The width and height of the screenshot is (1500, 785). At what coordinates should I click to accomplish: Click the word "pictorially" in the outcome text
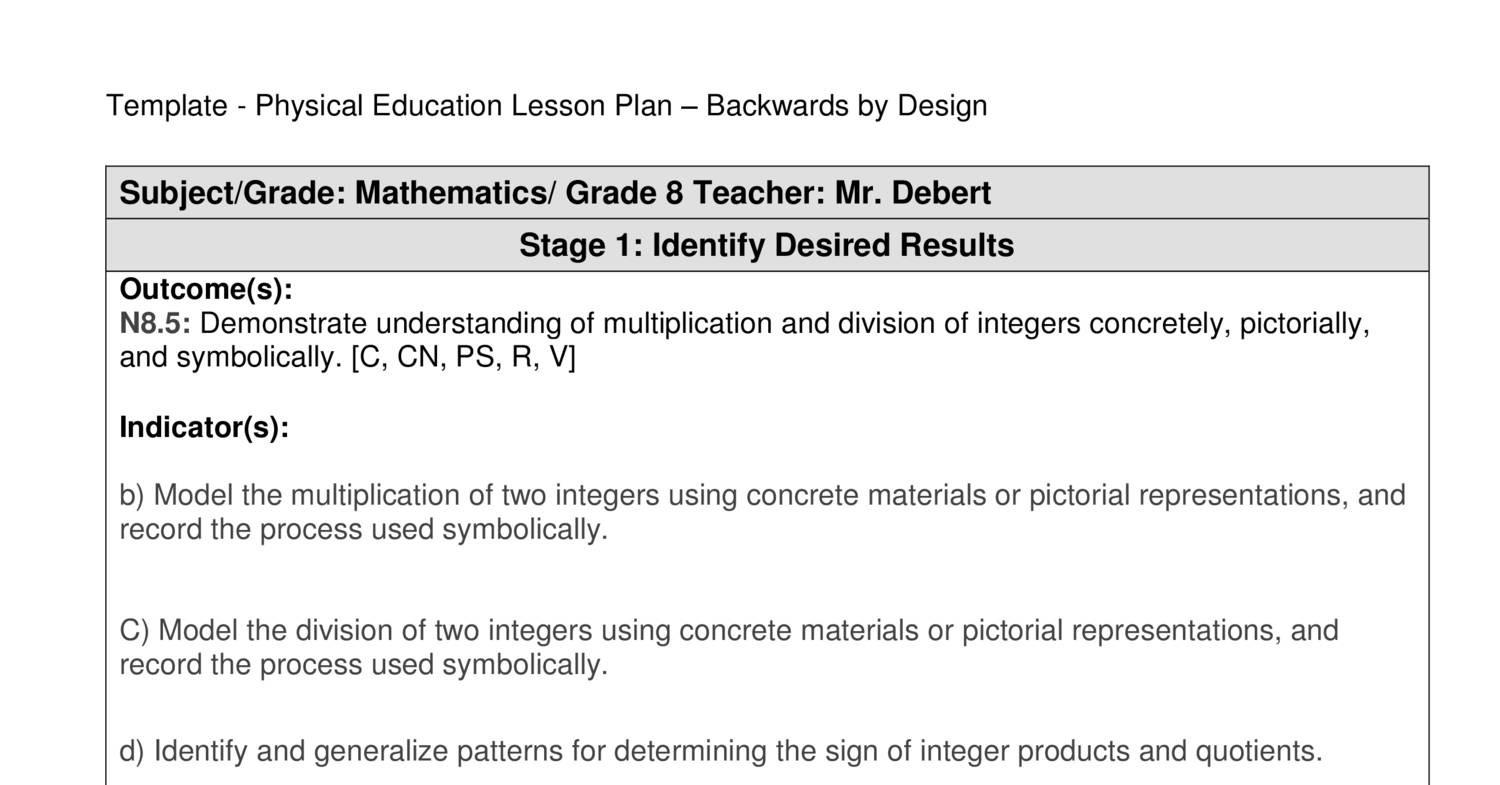[x=1300, y=324]
